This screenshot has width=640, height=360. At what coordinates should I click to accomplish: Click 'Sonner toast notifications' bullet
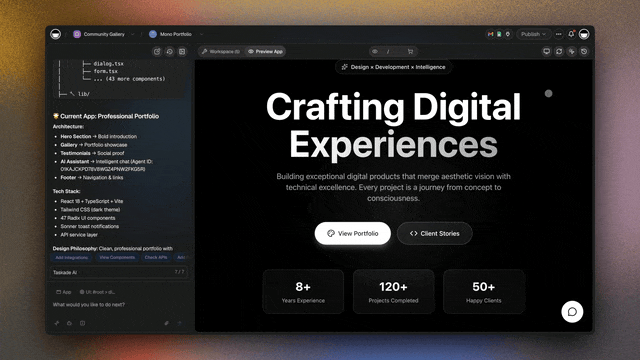coord(90,227)
